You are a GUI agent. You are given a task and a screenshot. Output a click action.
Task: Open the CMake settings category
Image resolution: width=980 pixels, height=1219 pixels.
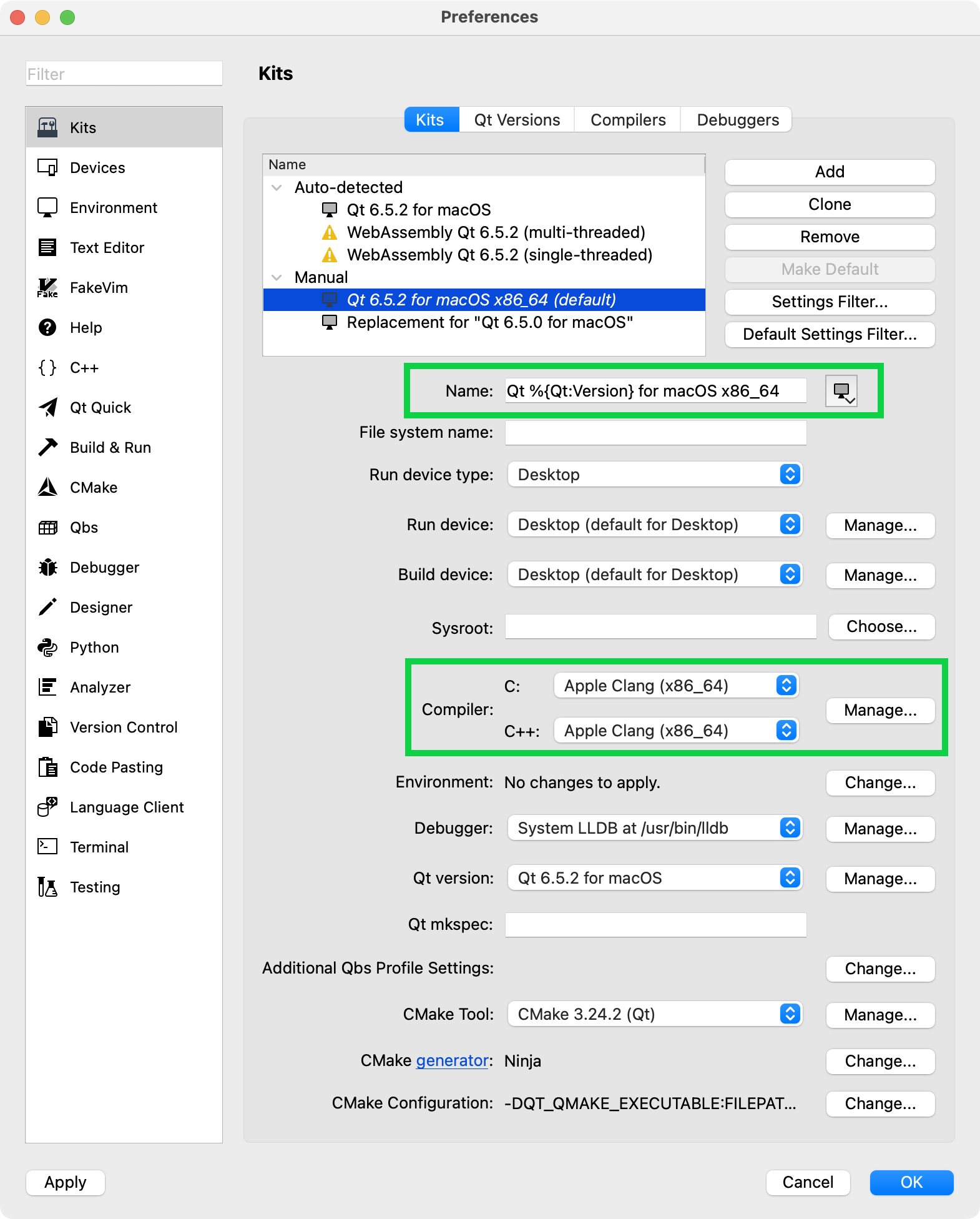click(93, 488)
